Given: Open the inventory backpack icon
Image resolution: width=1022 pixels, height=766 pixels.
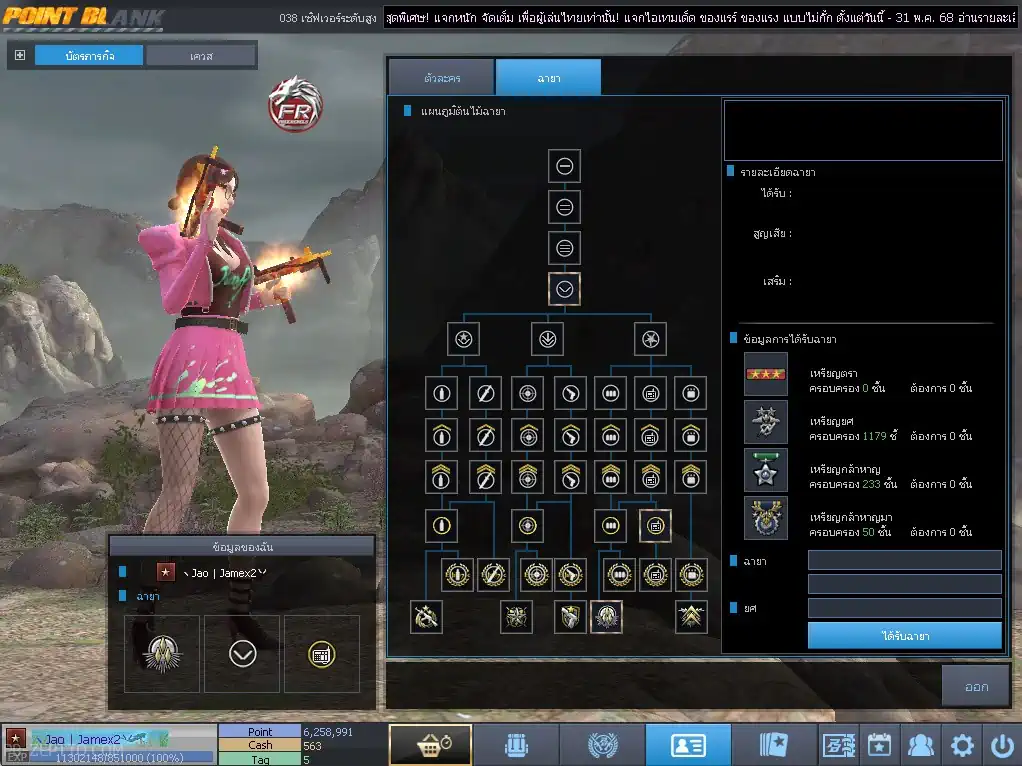Looking at the screenshot, I should [516, 745].
